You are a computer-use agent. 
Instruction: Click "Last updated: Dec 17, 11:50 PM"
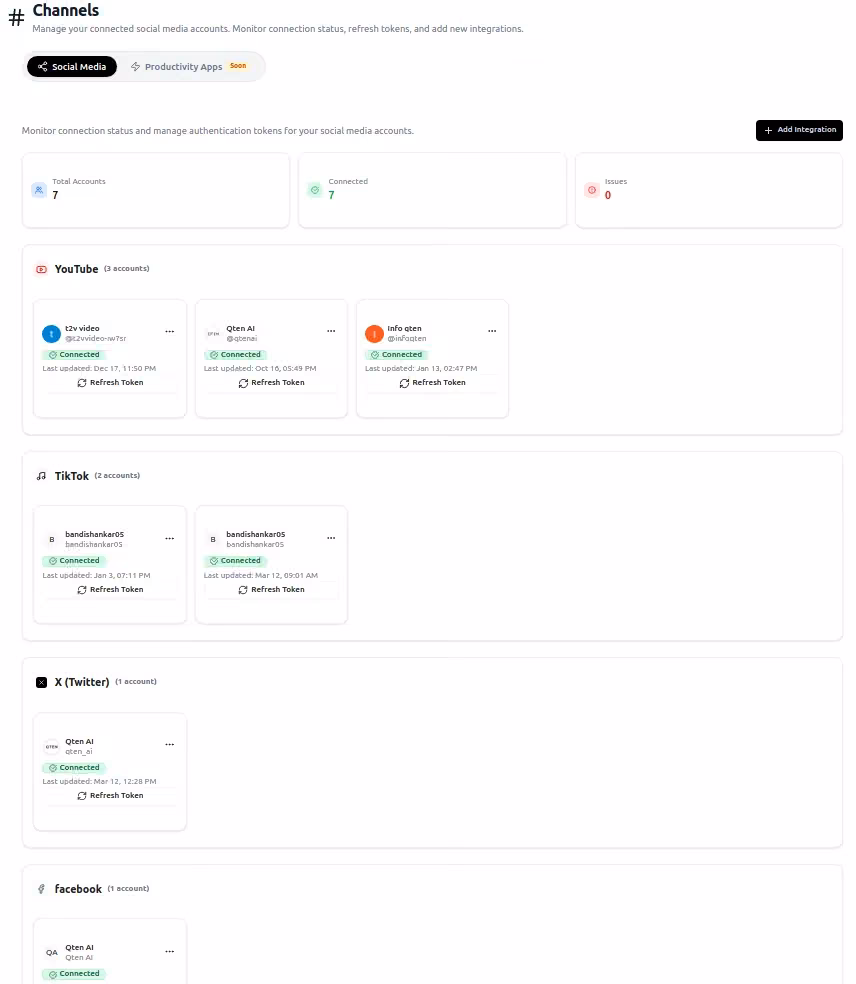pos(99,368)
